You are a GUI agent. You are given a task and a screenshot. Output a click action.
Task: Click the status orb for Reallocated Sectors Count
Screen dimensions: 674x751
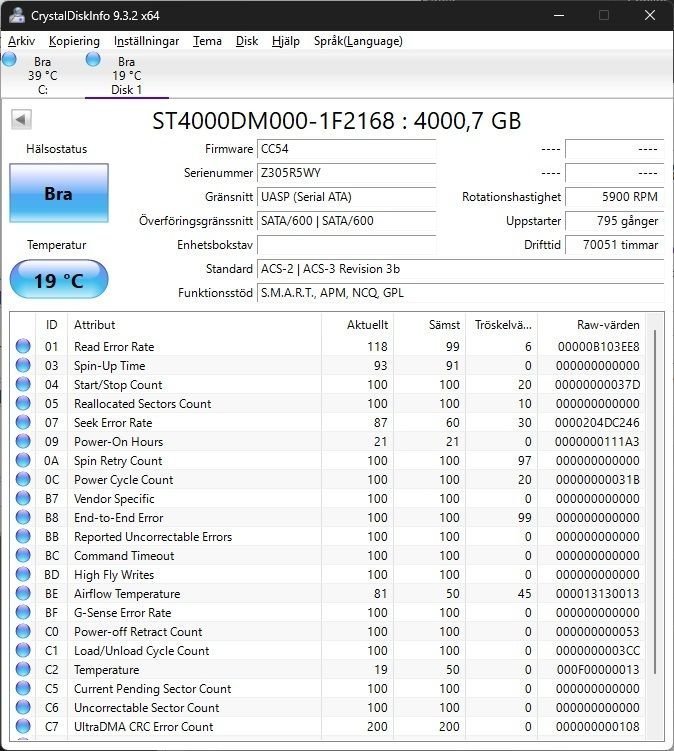[23, 404]
